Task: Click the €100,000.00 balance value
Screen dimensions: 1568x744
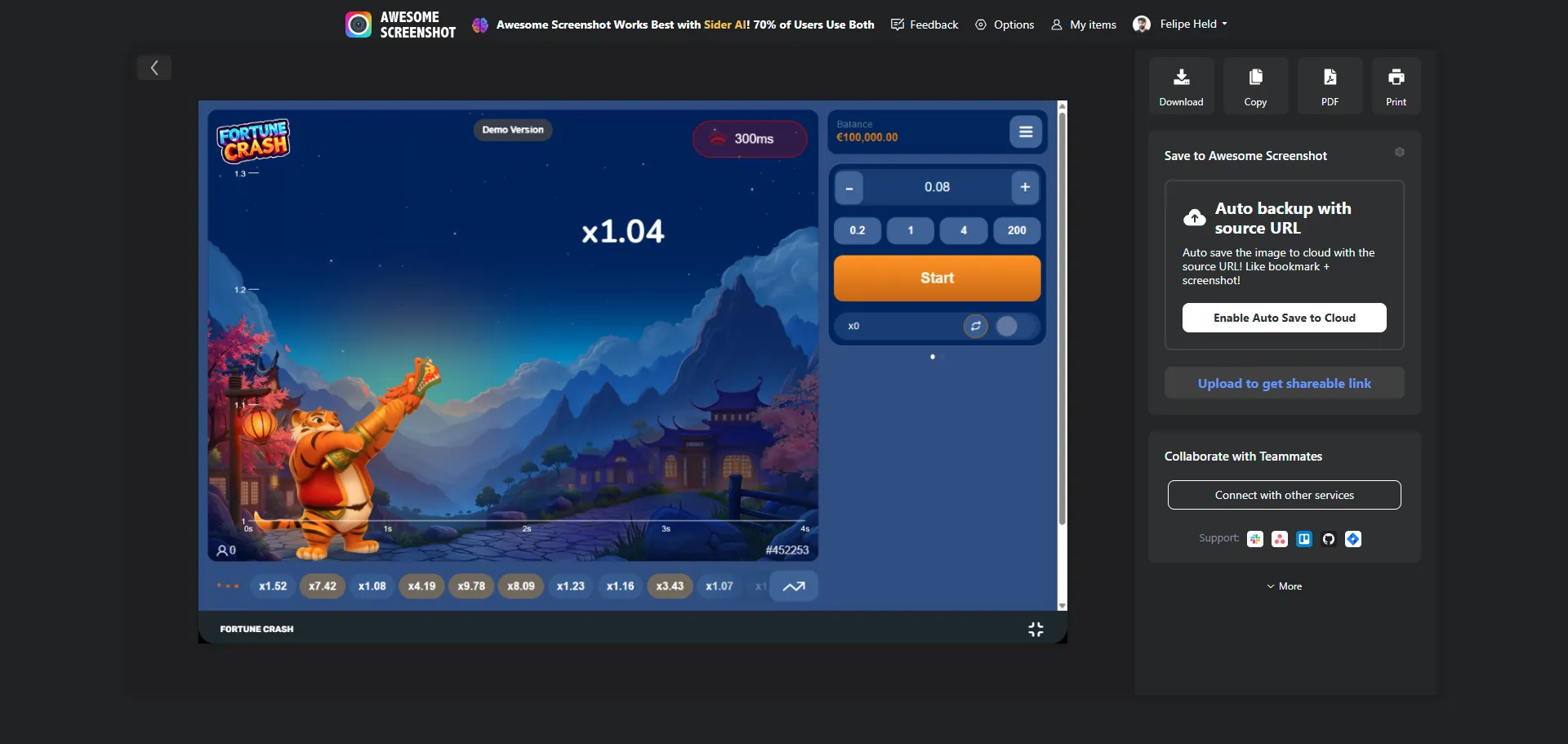Action: point(867,138)
